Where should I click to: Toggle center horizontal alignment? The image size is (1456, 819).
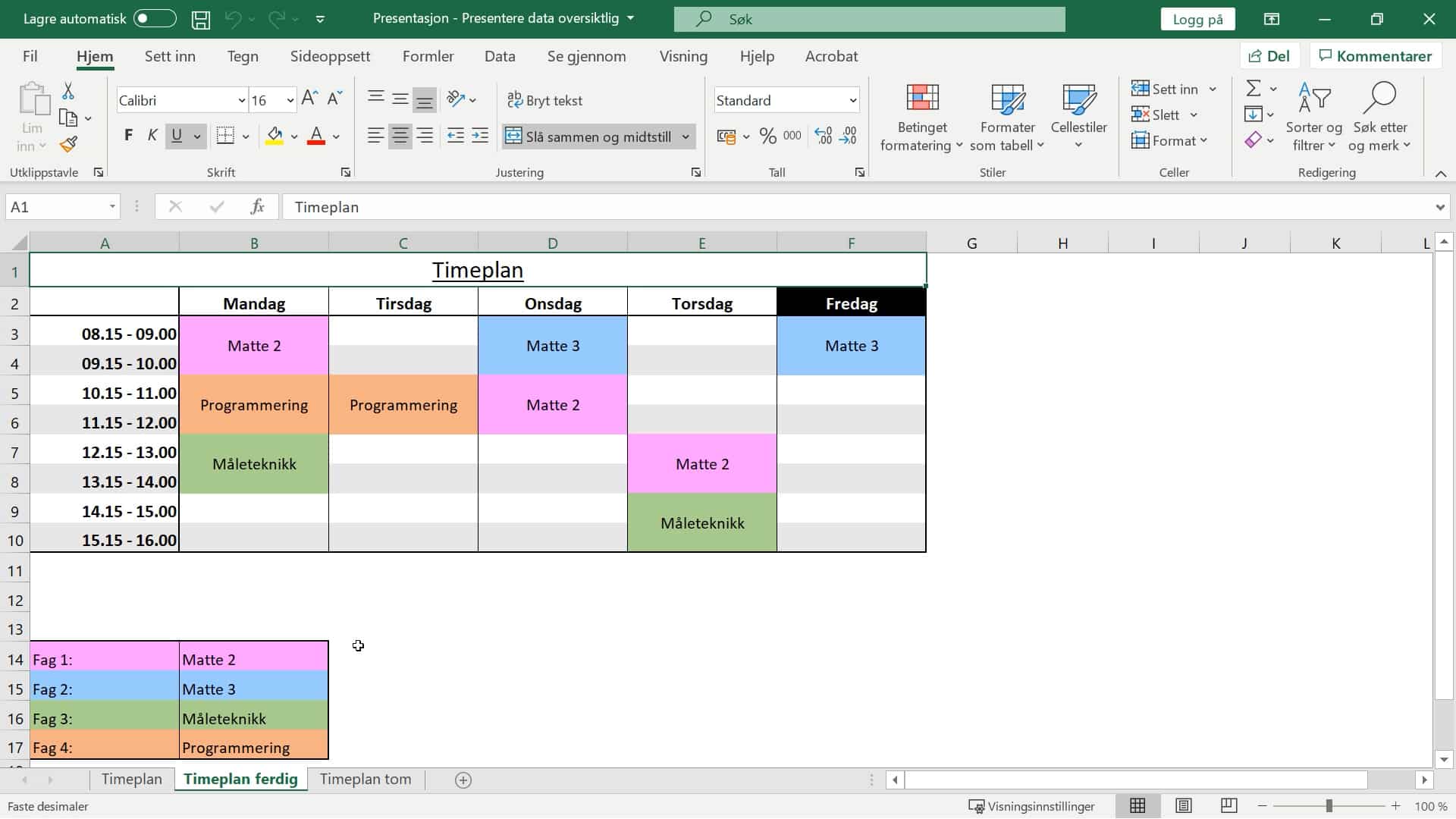click(x=400, y=136)
